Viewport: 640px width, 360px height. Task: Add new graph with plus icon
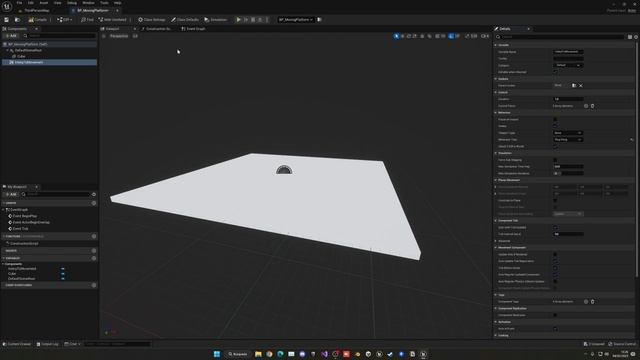tap(94, 203)
